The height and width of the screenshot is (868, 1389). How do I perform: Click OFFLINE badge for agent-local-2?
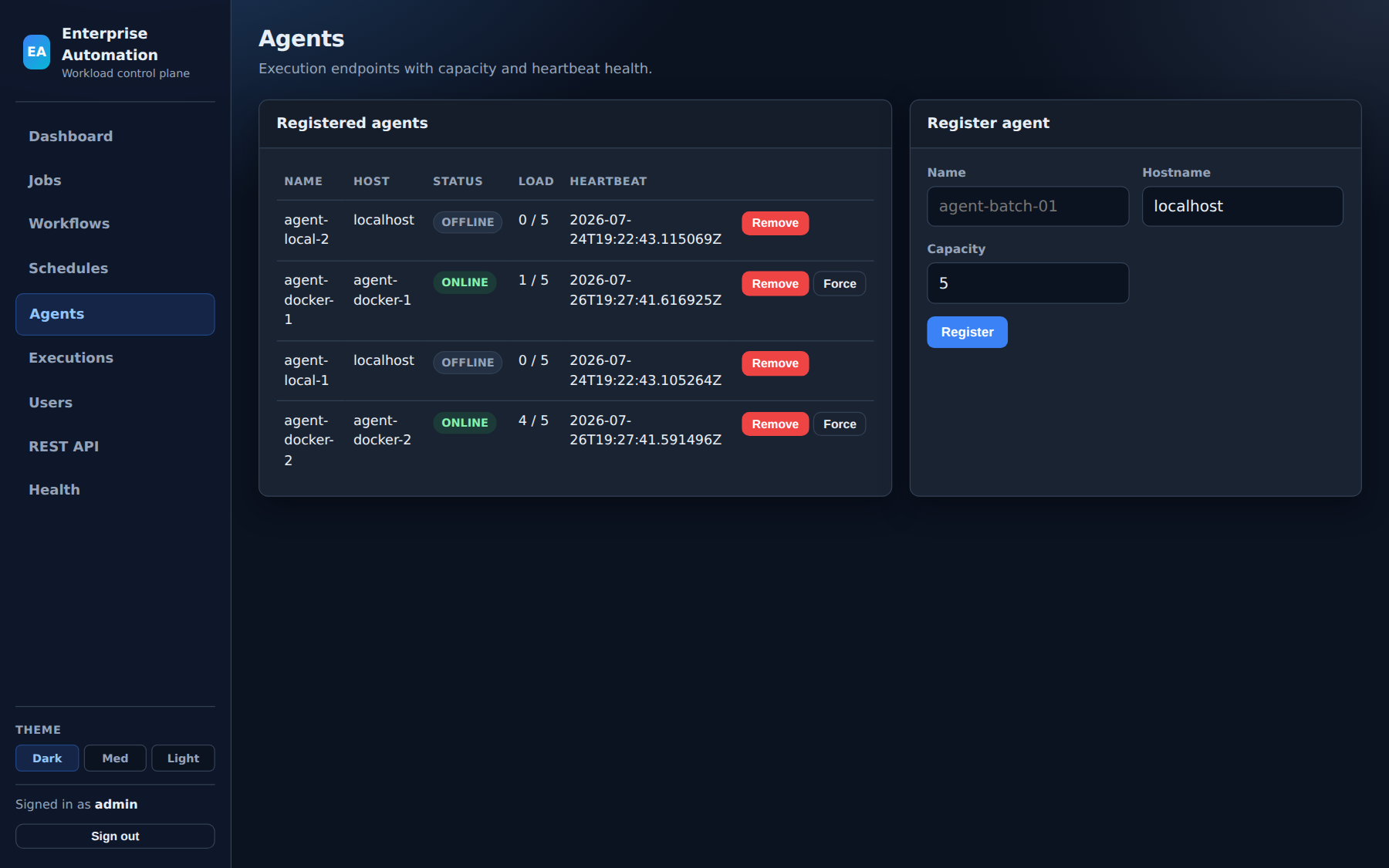tap(468, 222)
